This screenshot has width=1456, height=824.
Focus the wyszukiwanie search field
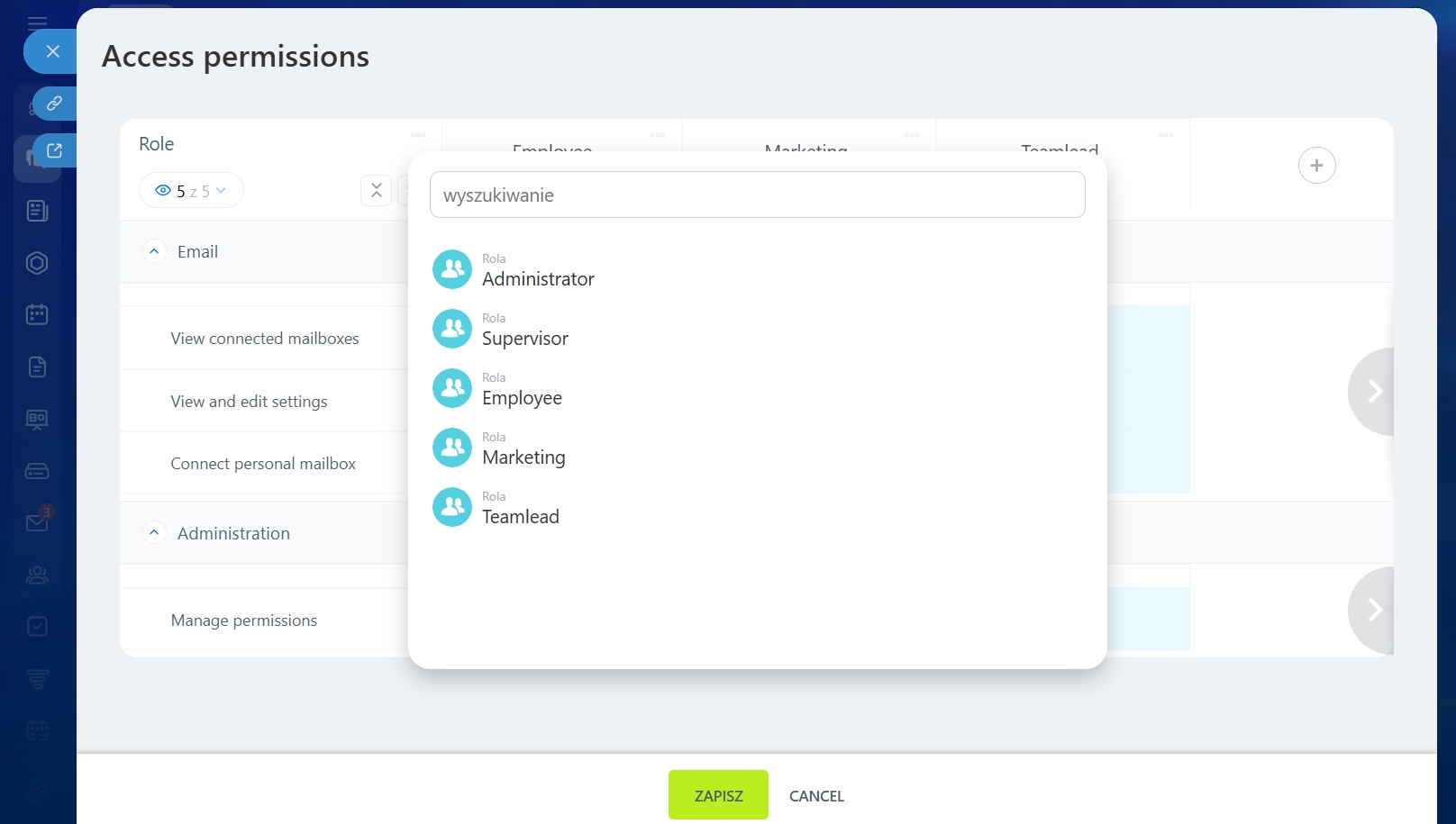point(757,195)
